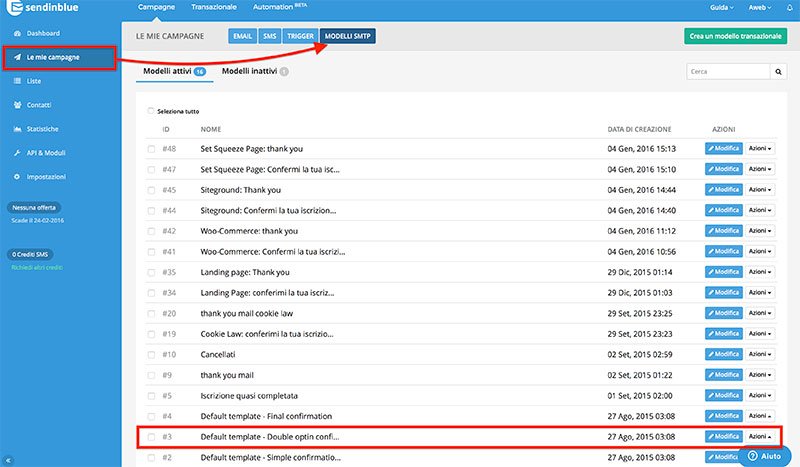This screenshot has height=467, width=800.
Task: Click the Contatti sidebar icon
Action: click(x=17, y=105)
